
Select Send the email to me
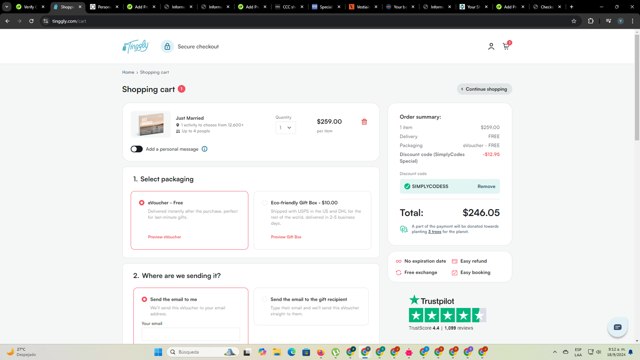point(144,299)
